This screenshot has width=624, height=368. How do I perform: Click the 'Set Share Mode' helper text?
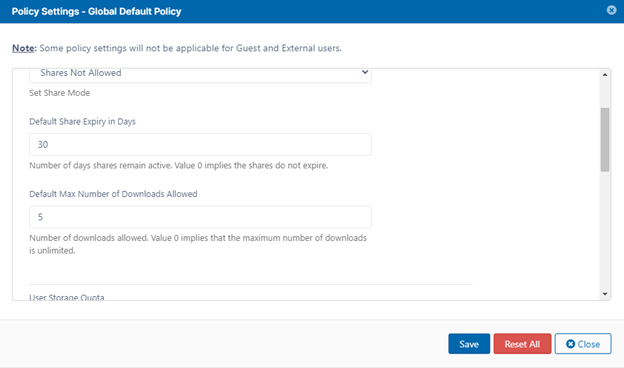click(x=59, y=93)
